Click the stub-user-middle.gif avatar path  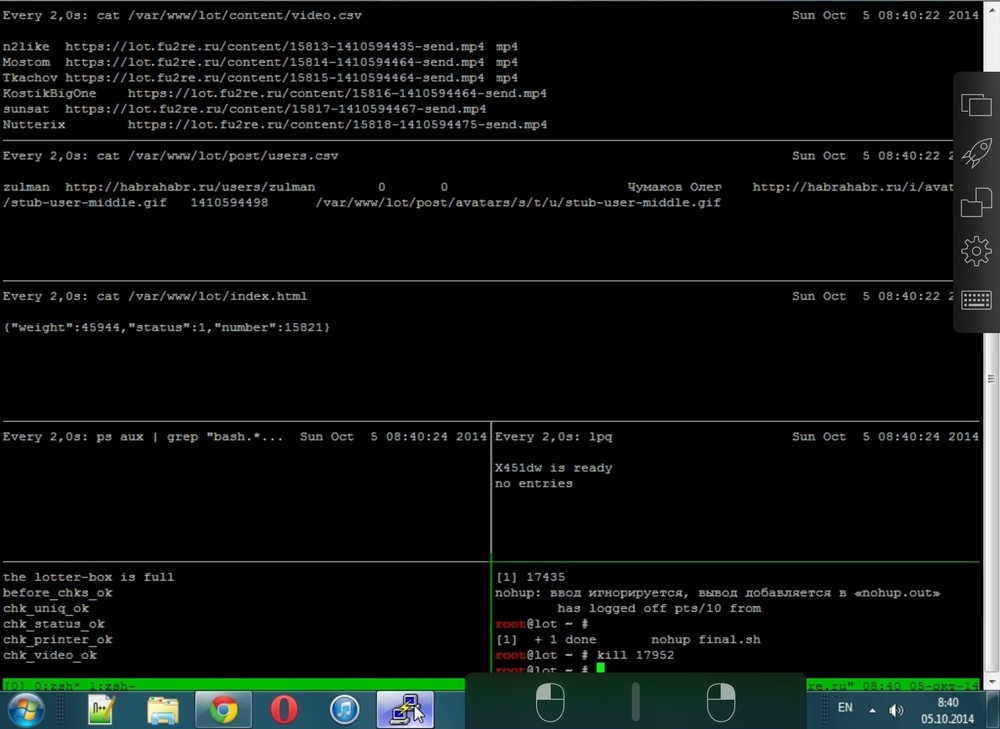(x=518, y=203)
